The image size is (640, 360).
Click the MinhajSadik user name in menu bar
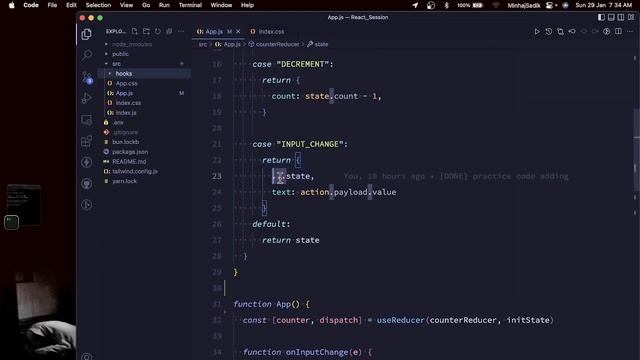[x=524, y=5]
